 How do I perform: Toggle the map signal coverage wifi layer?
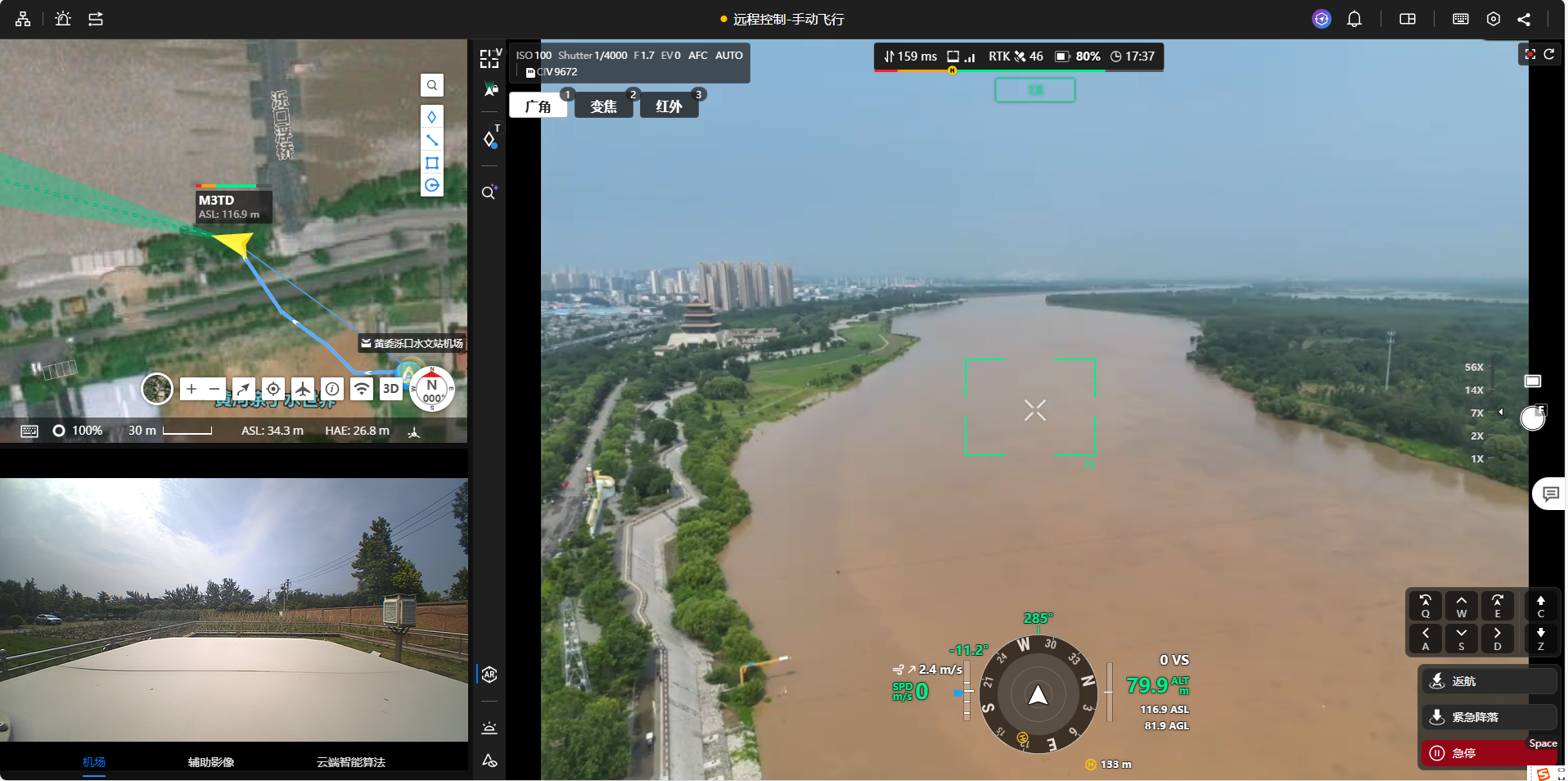point(362,389)
